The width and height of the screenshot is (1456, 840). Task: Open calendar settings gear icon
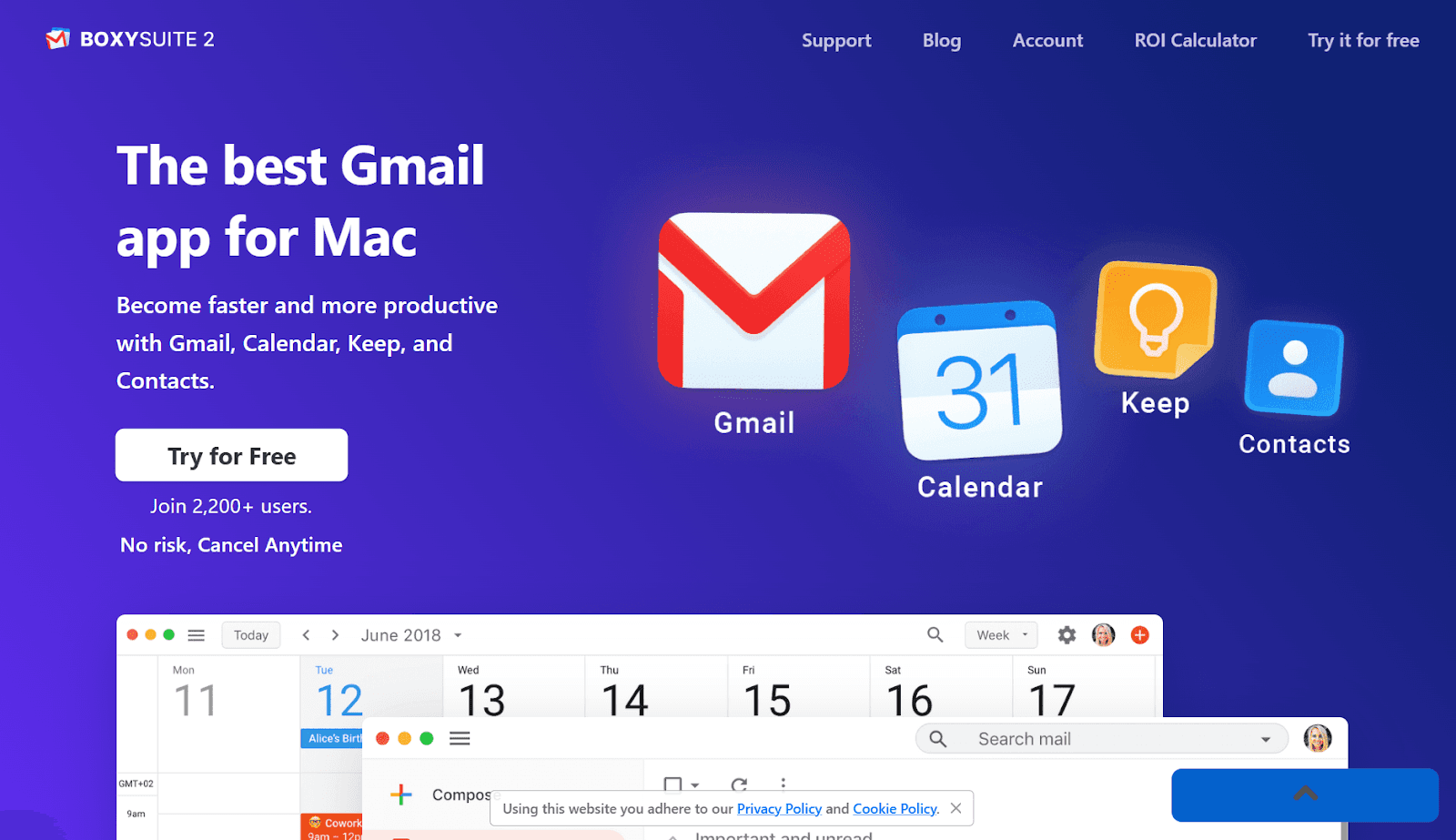point(1067,635)
